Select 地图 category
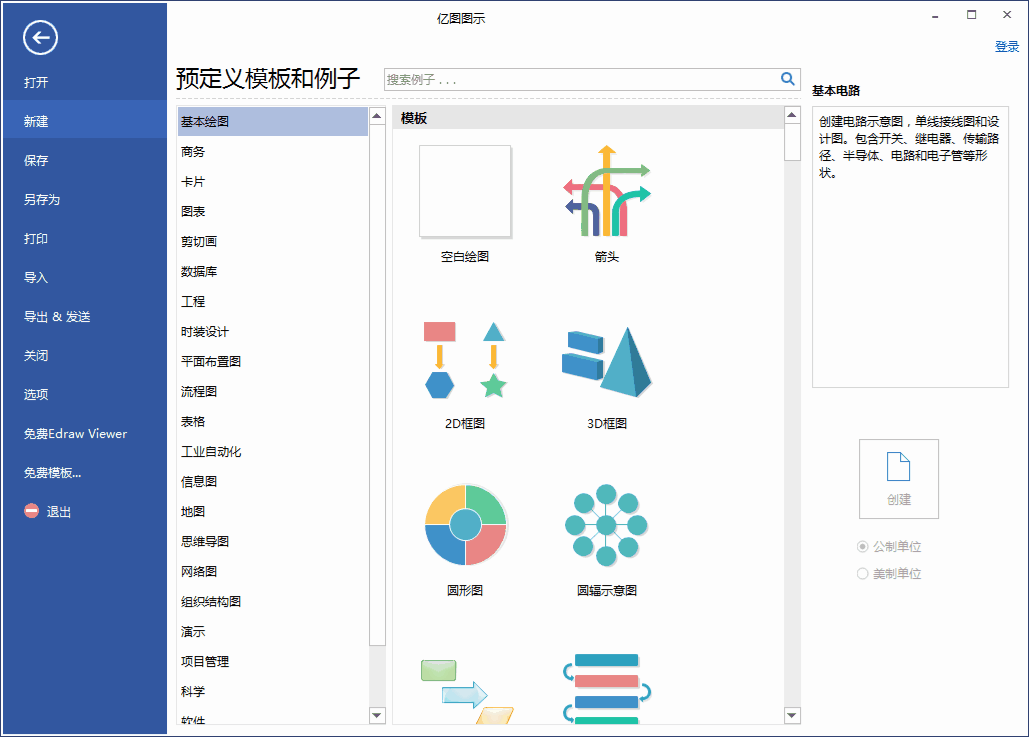Screen dimensions: 1029x737 [272, 511]
